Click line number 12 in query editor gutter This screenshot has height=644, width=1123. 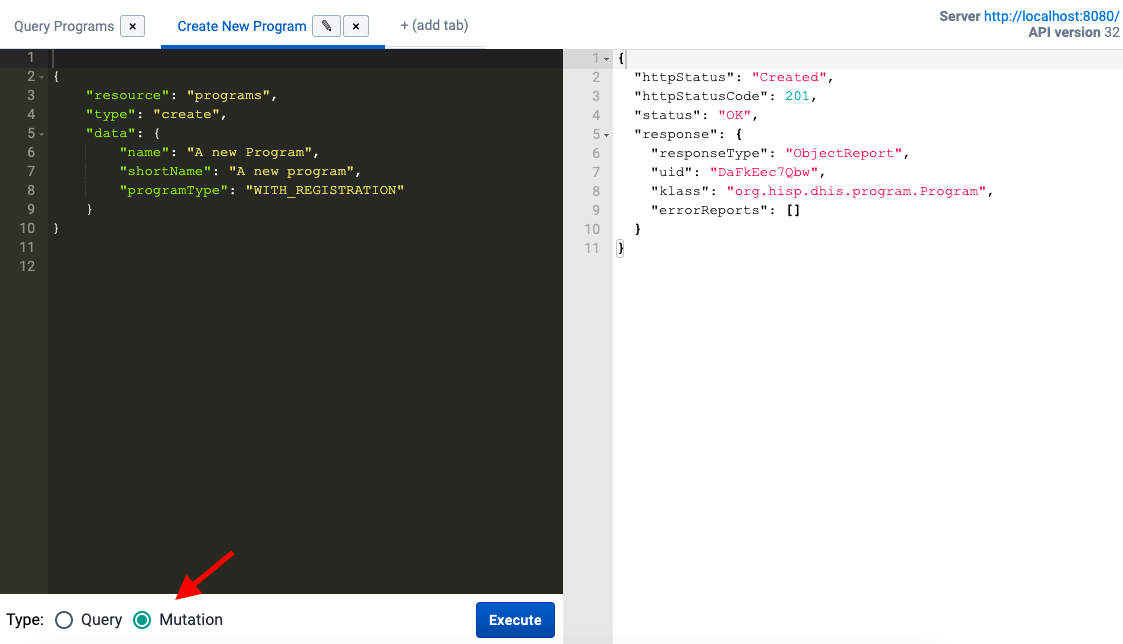(26, 266)
